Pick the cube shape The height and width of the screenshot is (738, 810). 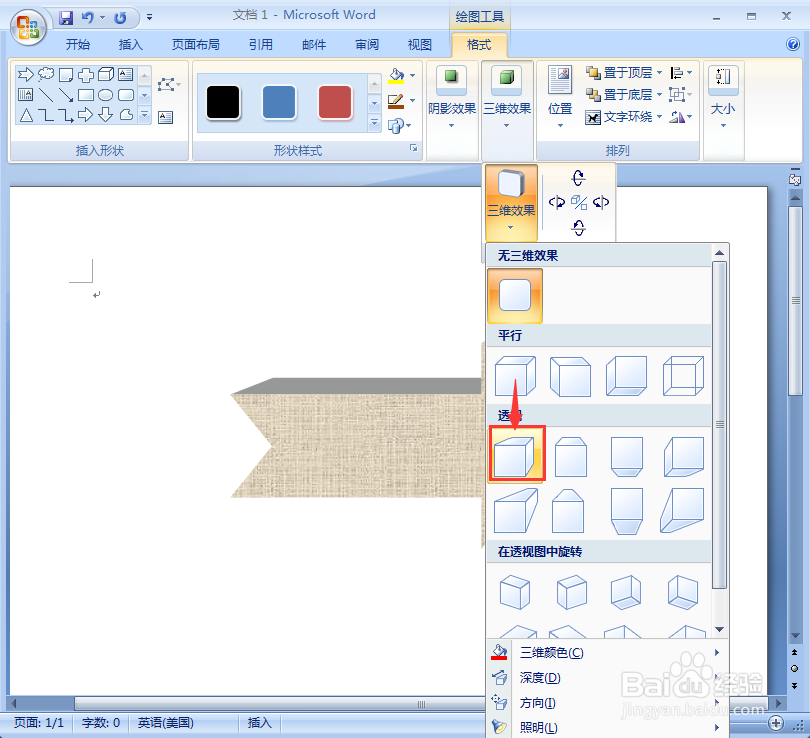coord(106,75)
